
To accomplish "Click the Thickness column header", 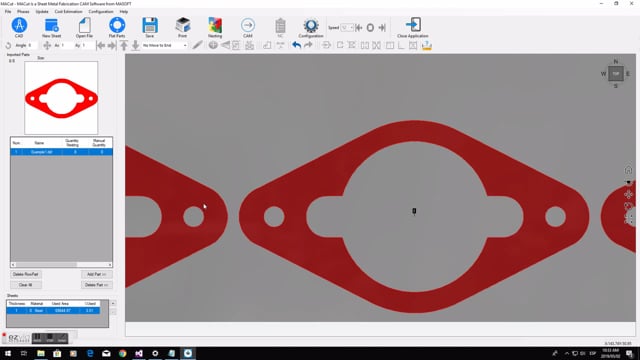I will tap(17, 304).
